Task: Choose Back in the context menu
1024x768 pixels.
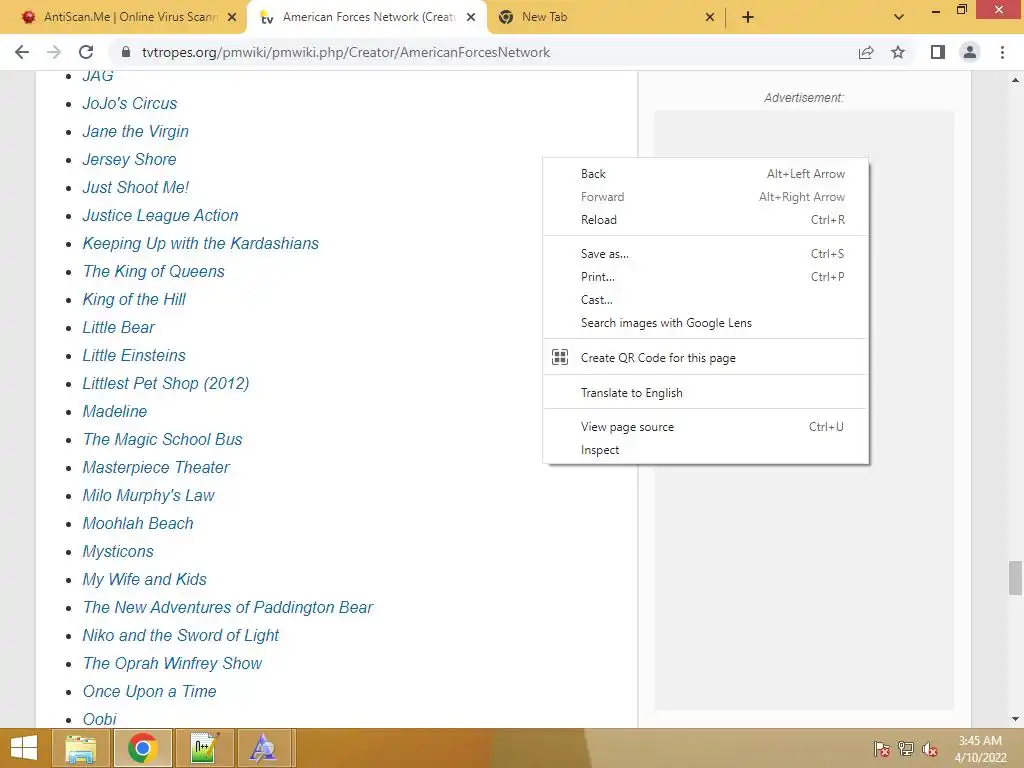Action: pos(705,174)
